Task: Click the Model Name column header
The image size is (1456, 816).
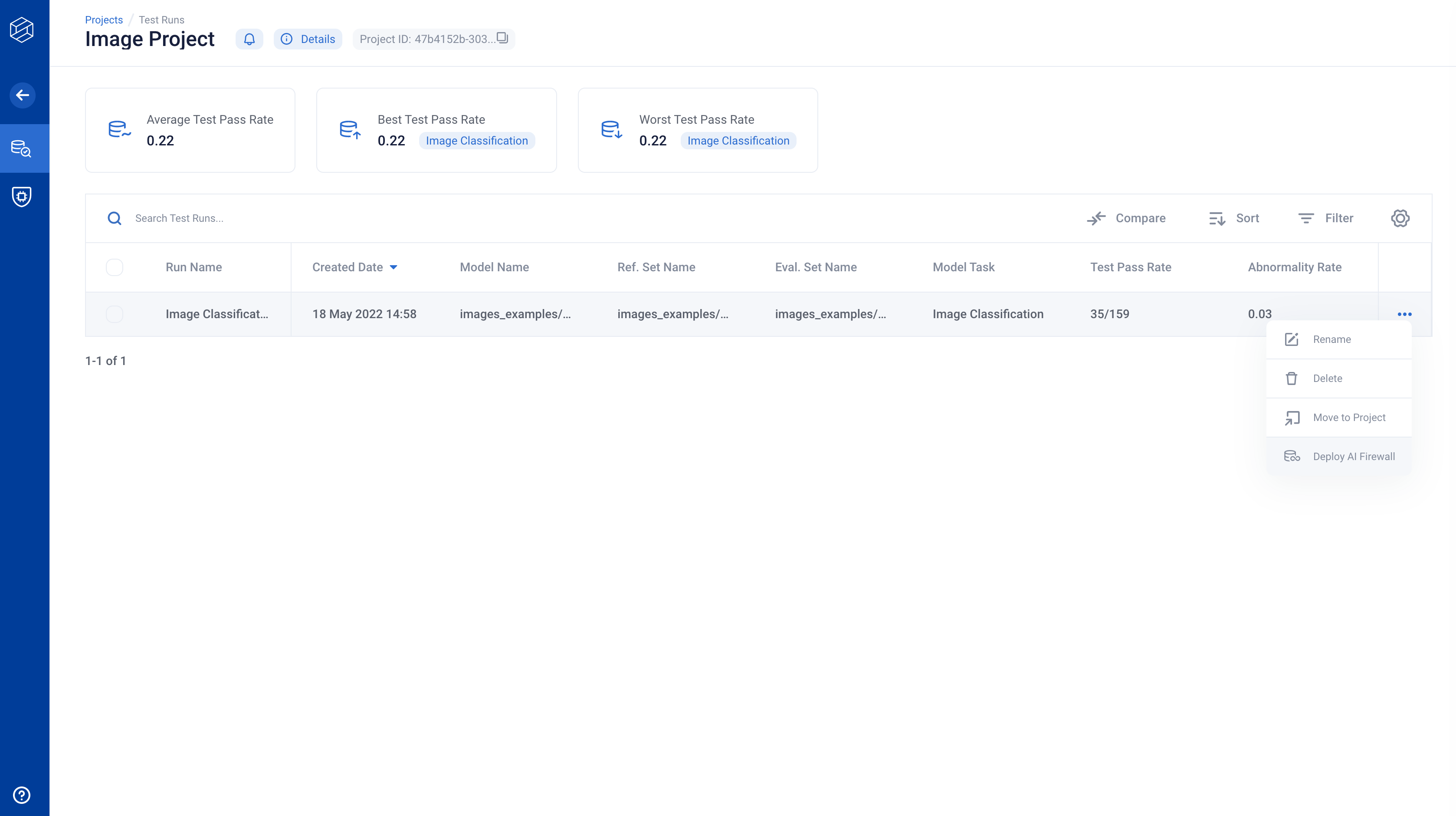Action: 495,267
